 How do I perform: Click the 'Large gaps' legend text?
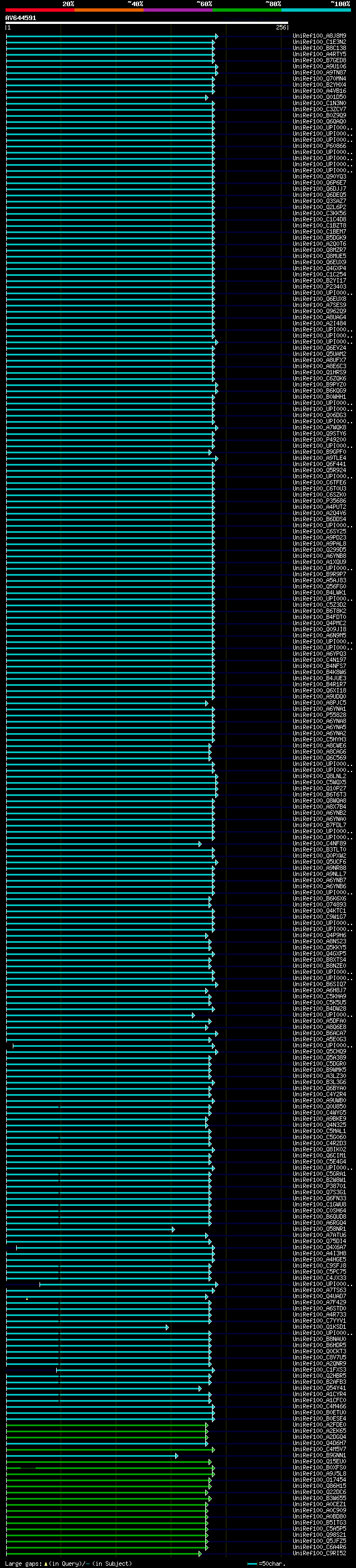point(23,1564)
